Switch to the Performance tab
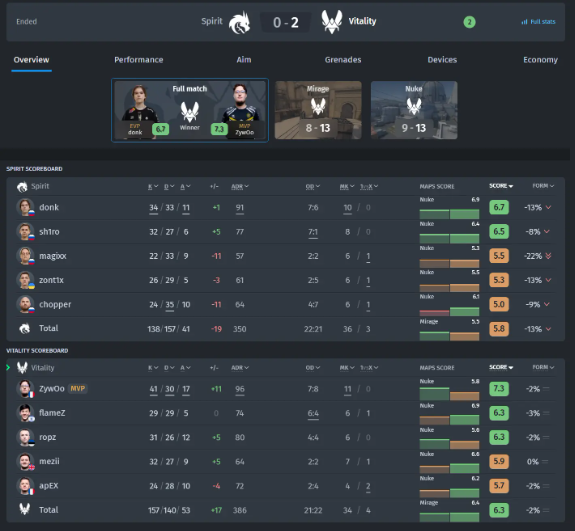Image resolution: width=575 pixels, height=531 pixels. 139,60
